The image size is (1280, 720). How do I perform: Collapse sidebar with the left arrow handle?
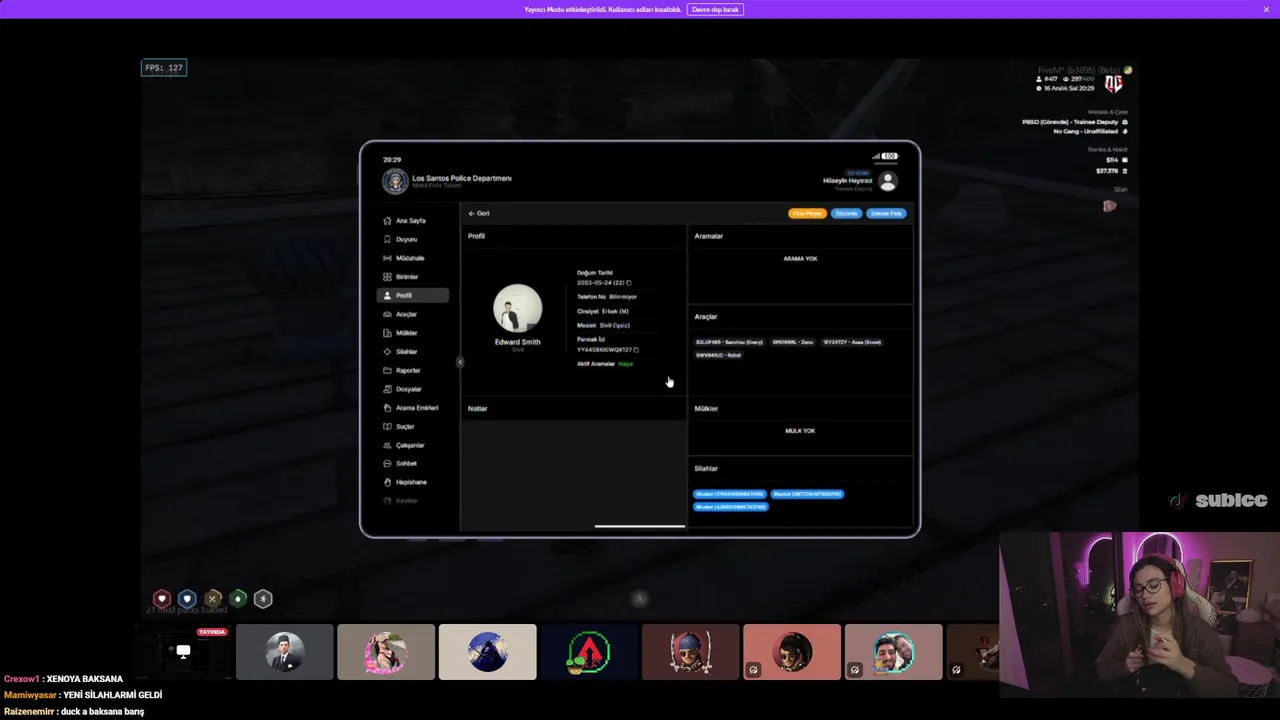pyautogui.click(x=460, y=362)
